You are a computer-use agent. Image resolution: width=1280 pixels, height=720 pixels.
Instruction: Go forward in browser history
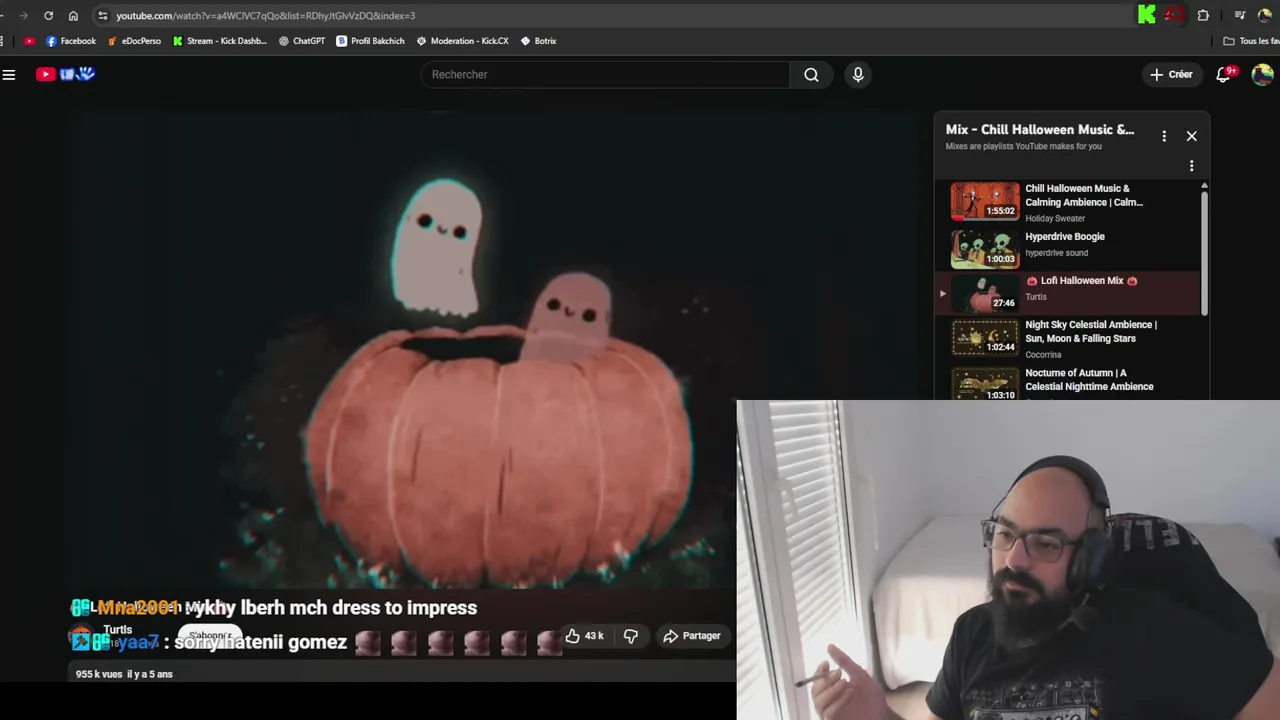(23, 15)
